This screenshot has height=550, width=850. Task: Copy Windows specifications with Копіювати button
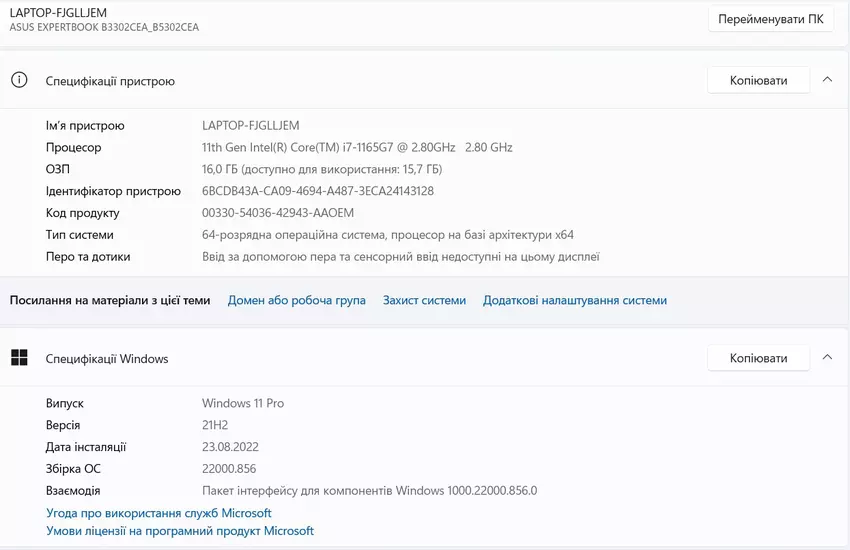tap(758, 358)
